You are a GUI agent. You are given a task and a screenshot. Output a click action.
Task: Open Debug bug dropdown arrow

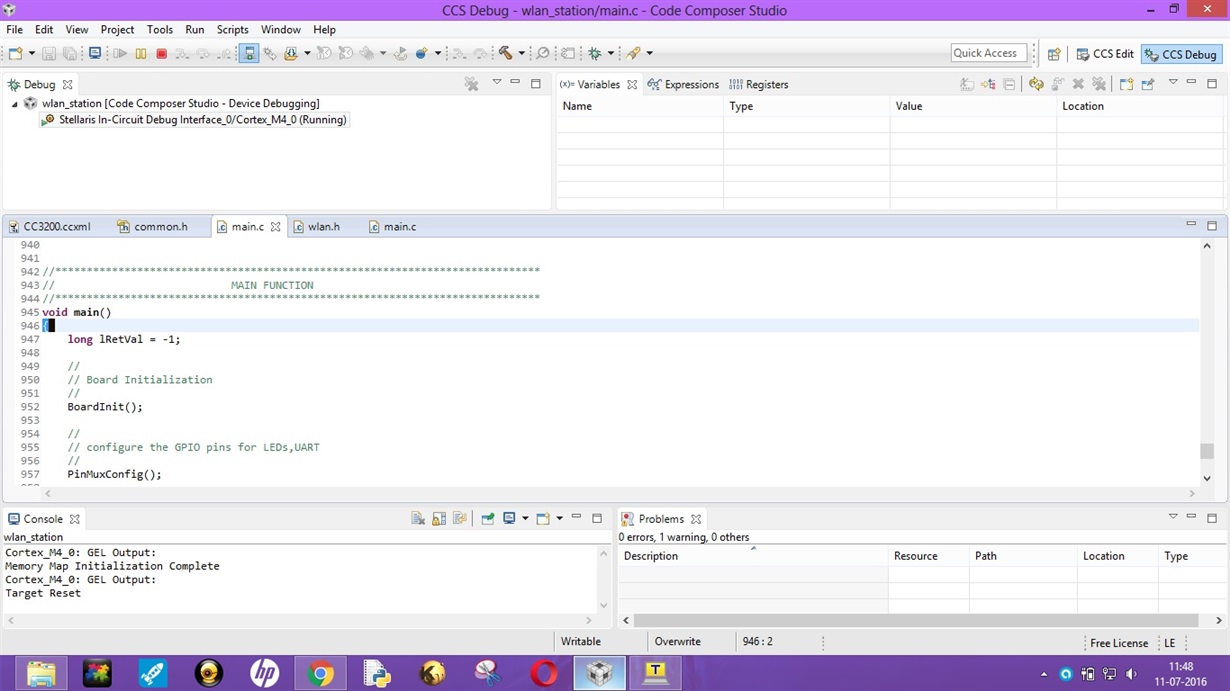[611, 53]
